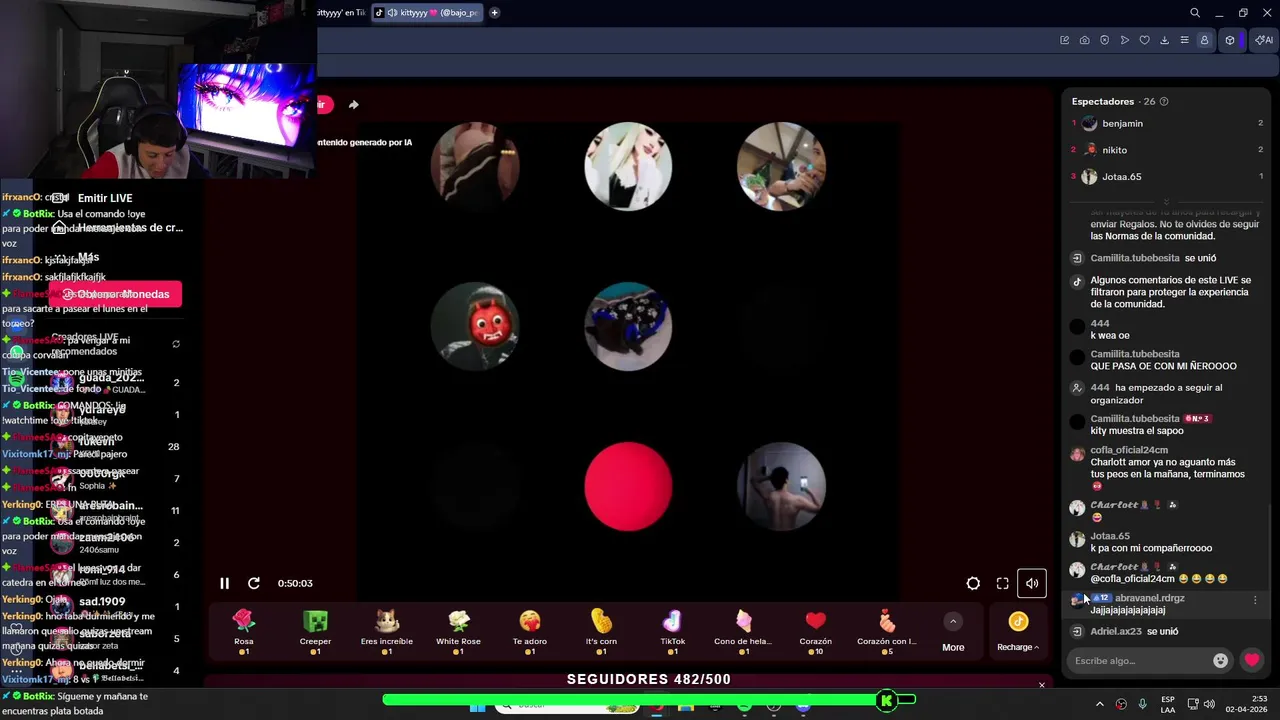The image size is (1280, 720).
Task: Open the player settings gear
Action: [973, 583]
